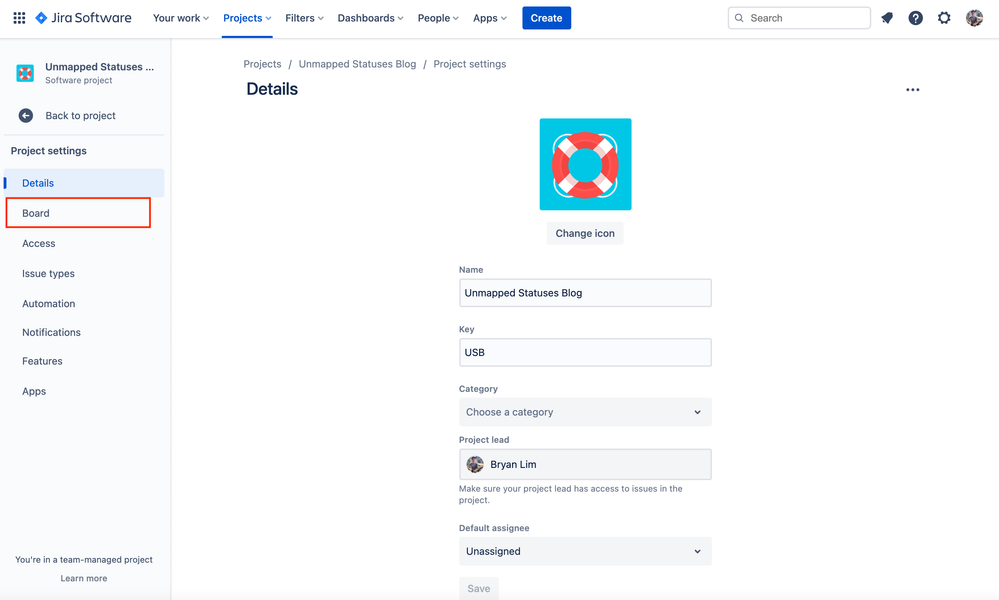Screen dimensions: 999x600
Task: Click the Unmapped Statuses project title in sidebar
Action: [99, 67]
